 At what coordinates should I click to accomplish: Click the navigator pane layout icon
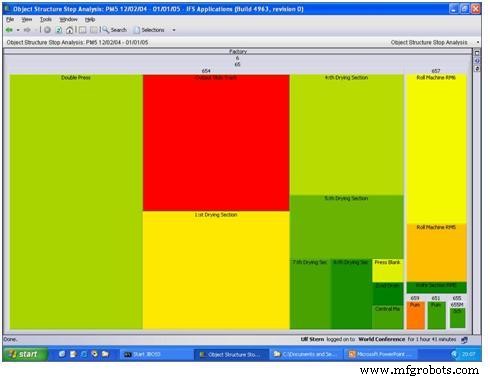[82, 30]
